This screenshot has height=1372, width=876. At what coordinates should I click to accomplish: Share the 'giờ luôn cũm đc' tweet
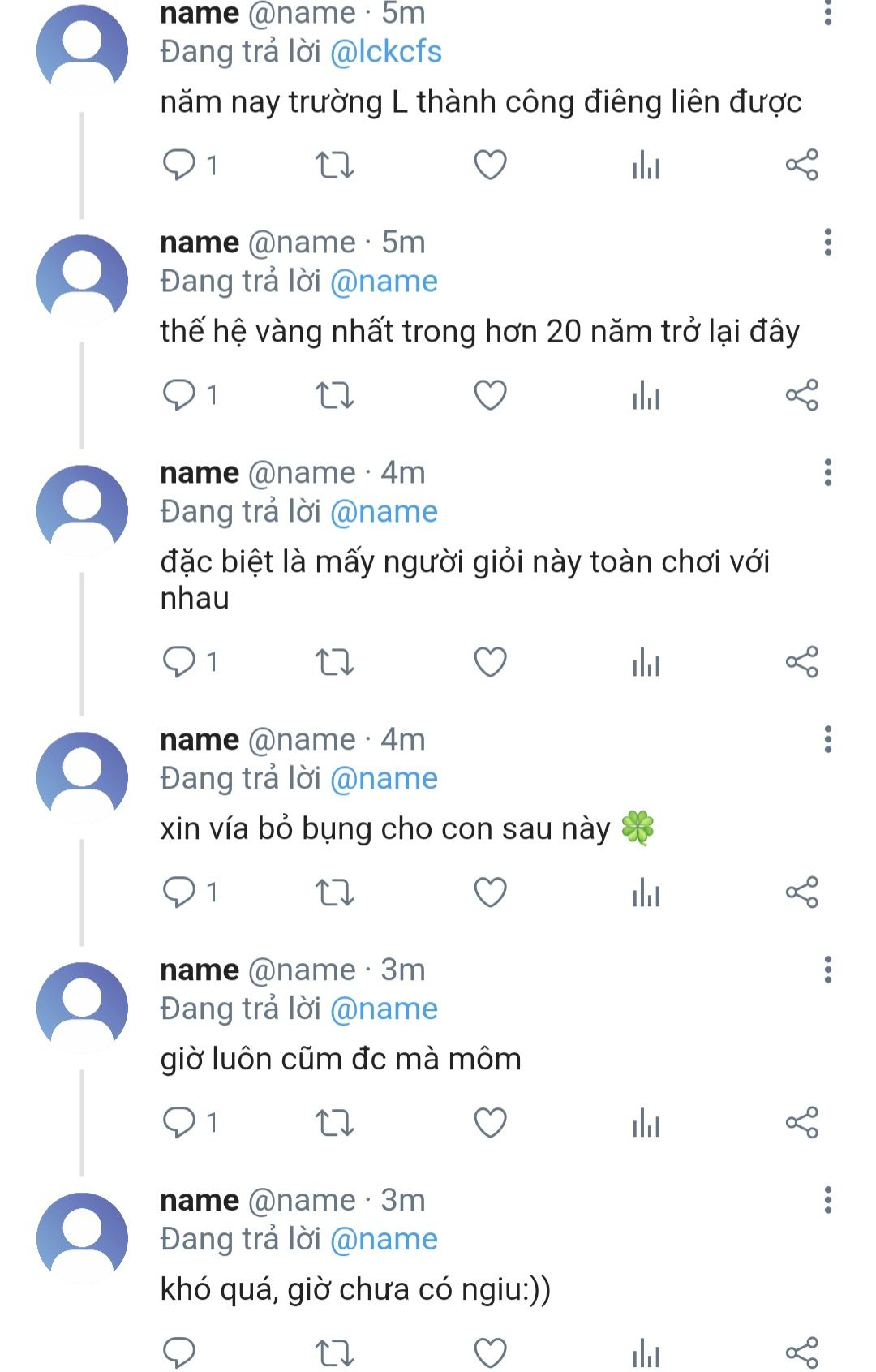(801, 1123)
